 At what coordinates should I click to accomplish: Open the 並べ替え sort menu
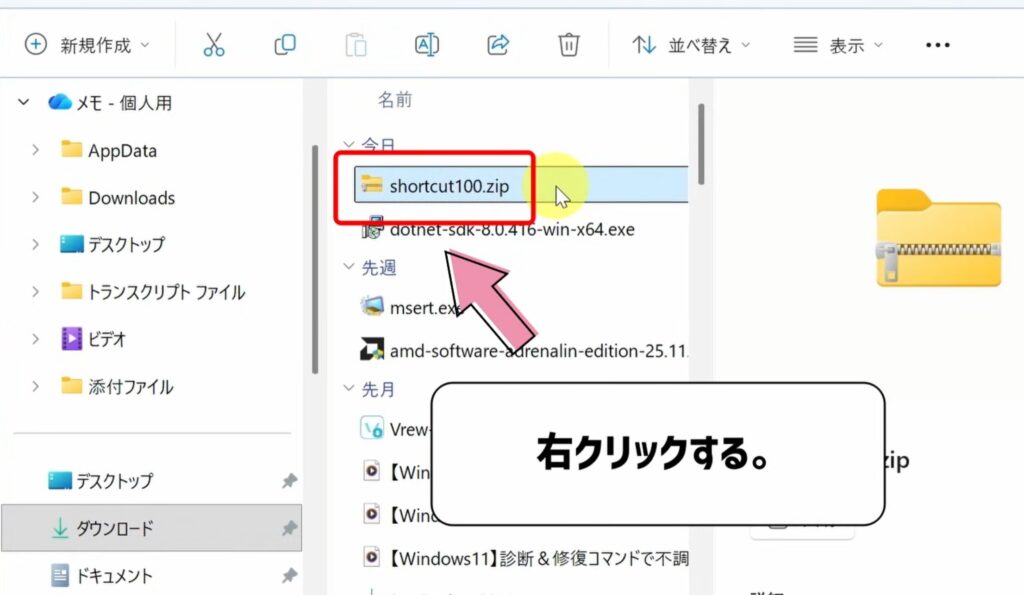click(688, 44)
